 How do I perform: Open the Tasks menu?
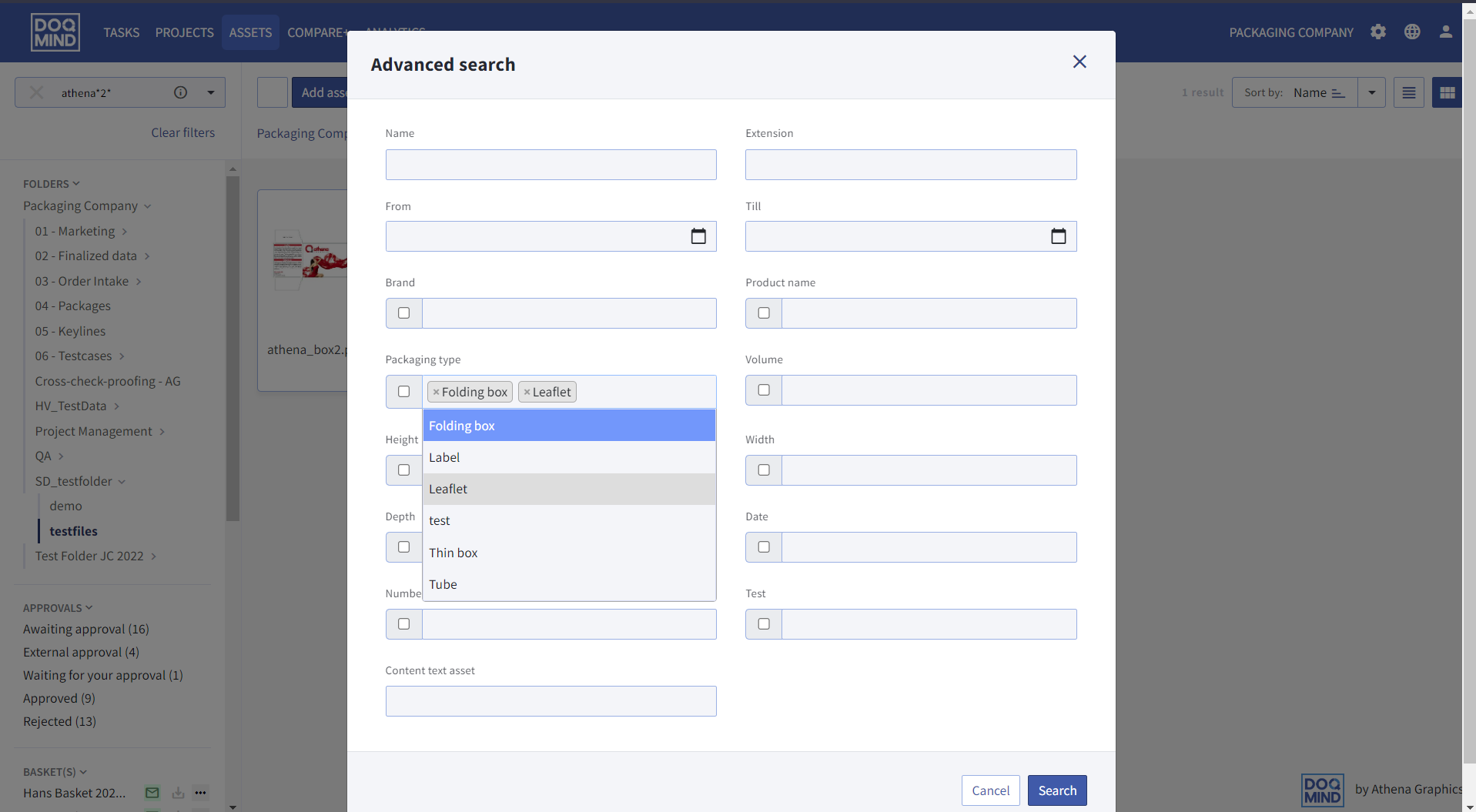121,32
